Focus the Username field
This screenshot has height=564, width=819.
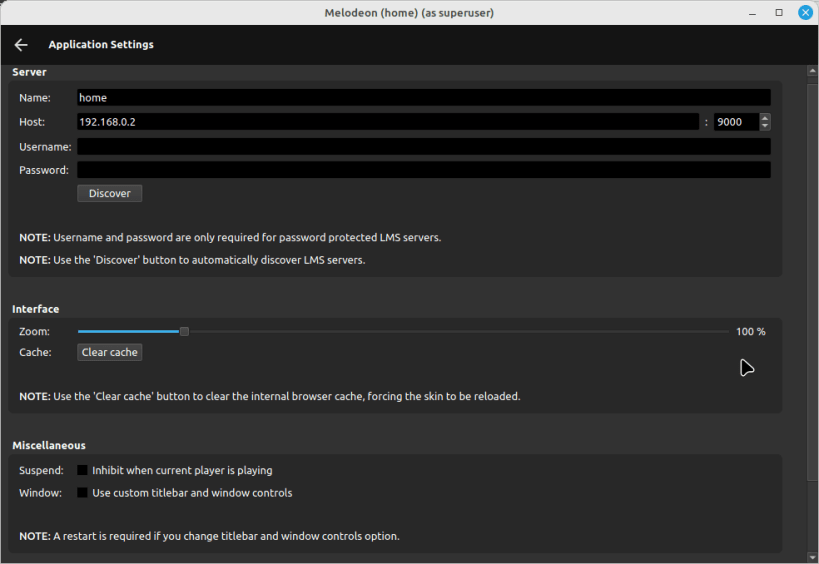pos(424,147)
